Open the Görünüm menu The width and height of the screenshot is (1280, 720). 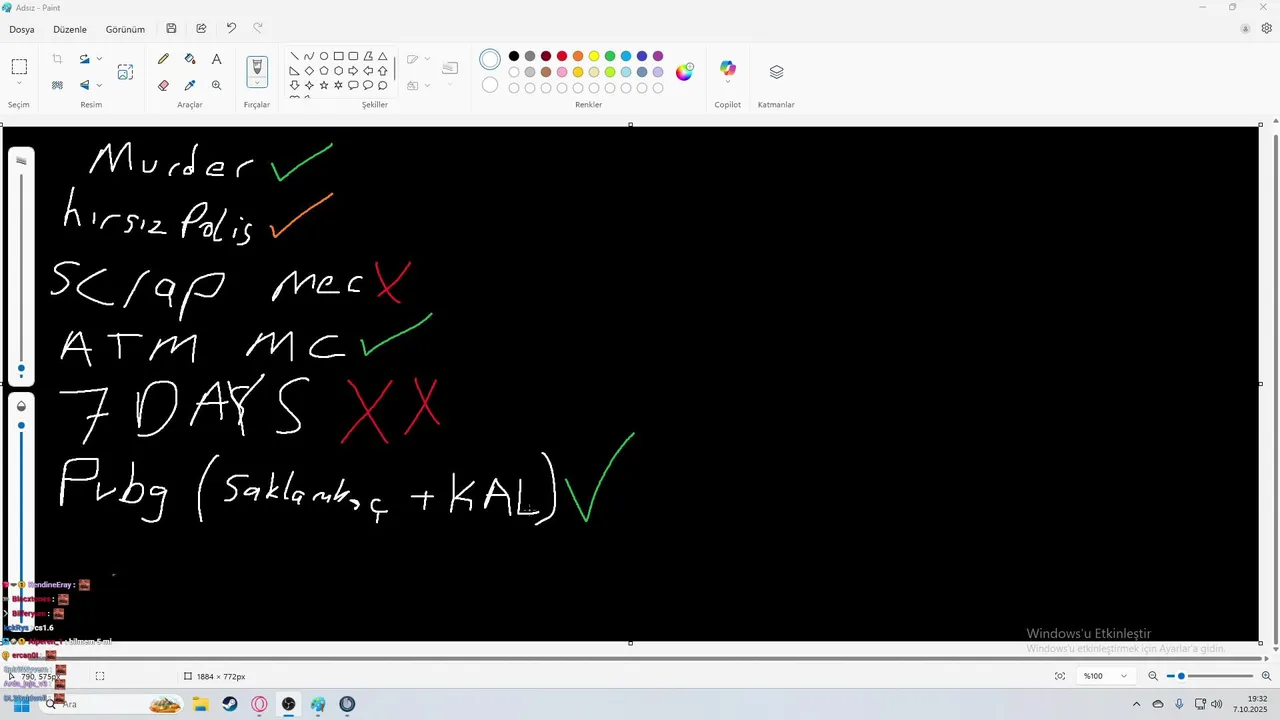click(x=125, y=29)
